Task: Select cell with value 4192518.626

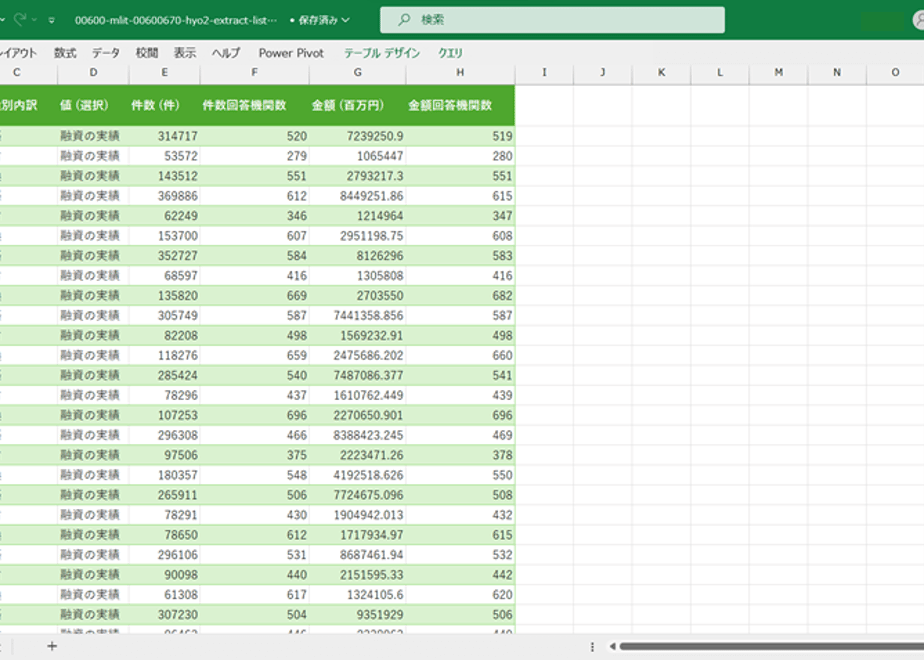Action: click(358, 475)
